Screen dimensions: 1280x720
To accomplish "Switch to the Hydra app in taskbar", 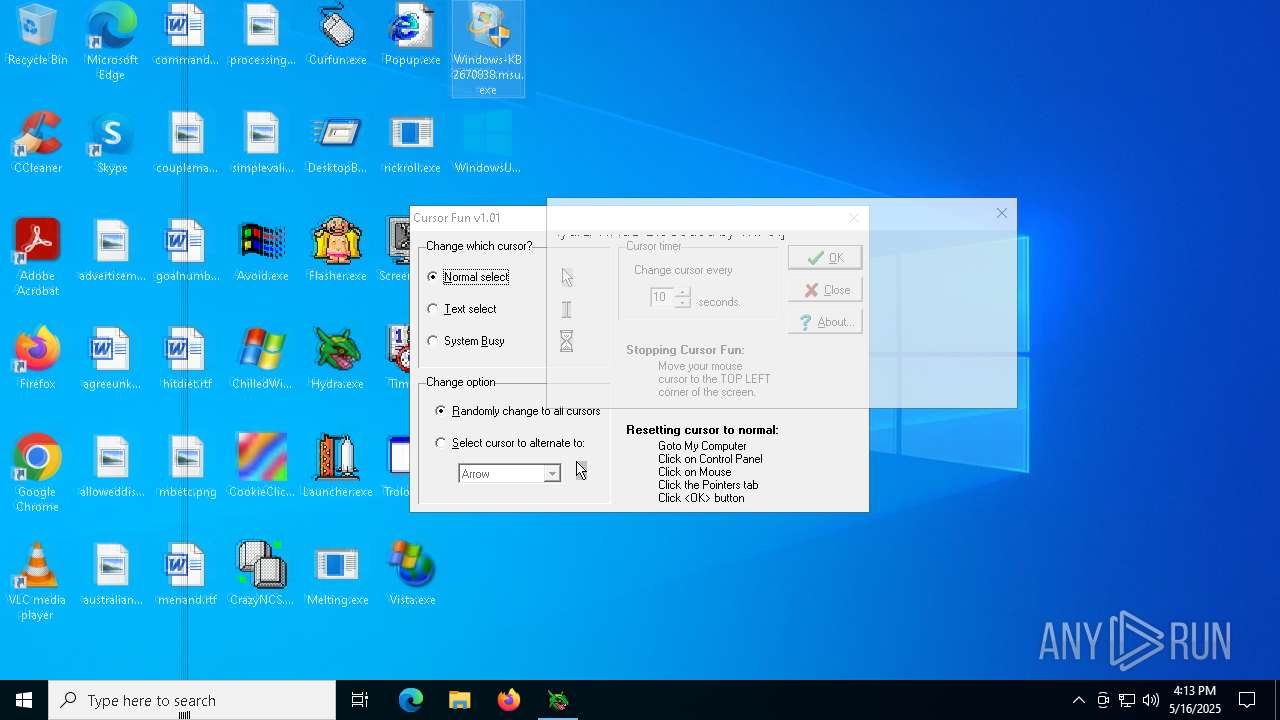I will point(558,700).
